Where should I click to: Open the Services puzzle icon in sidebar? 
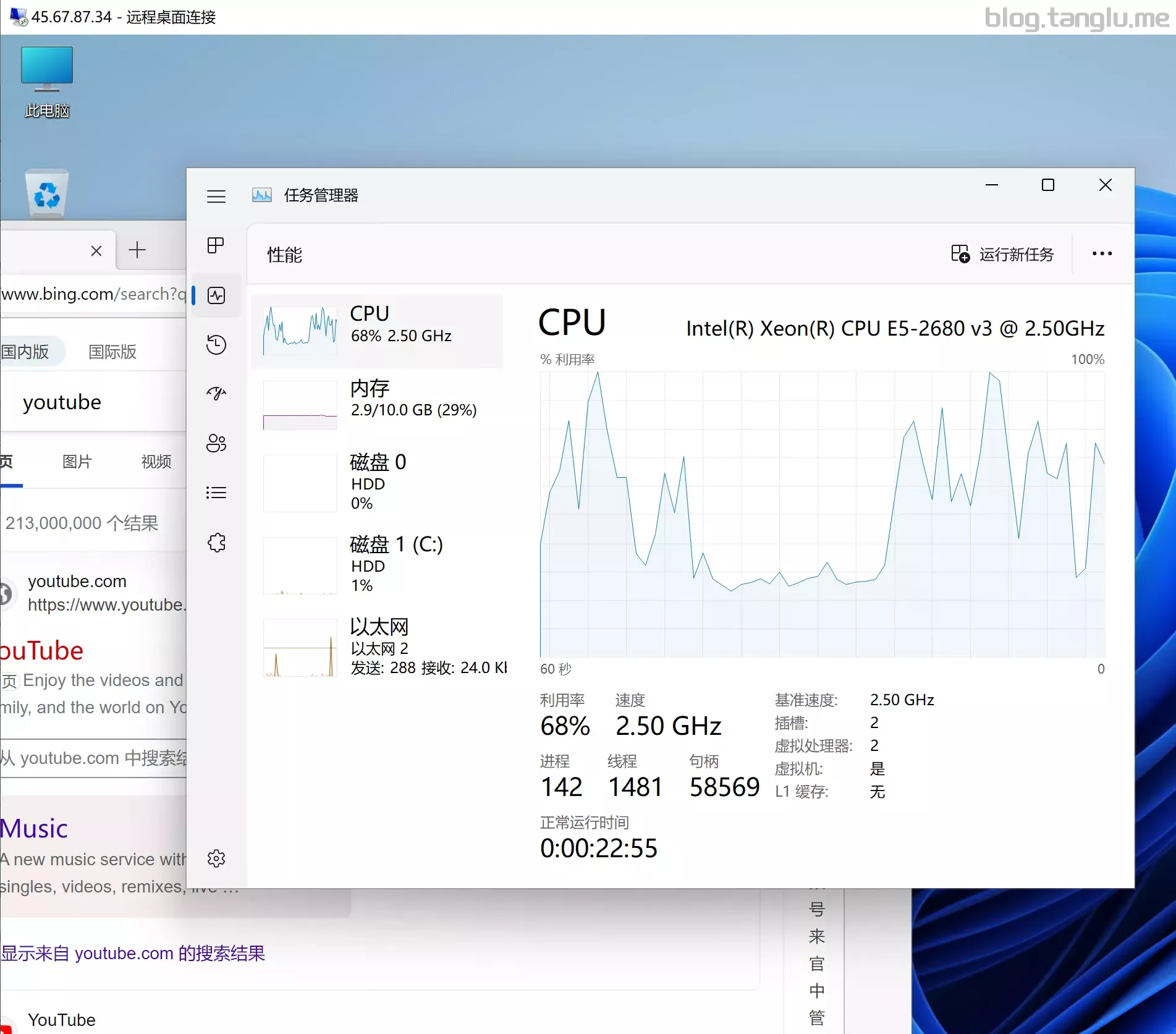pyautogui.click(x=216, y=543)
